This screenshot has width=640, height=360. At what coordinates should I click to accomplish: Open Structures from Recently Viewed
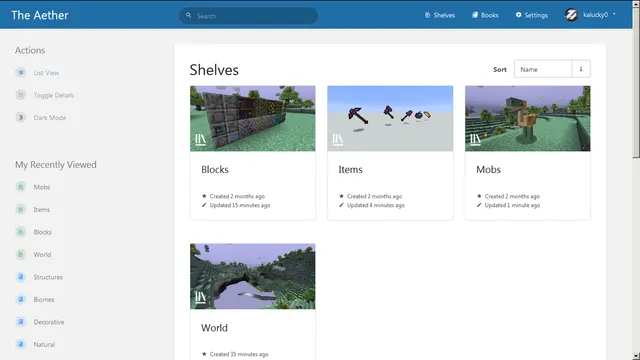(x=48, y=277)
